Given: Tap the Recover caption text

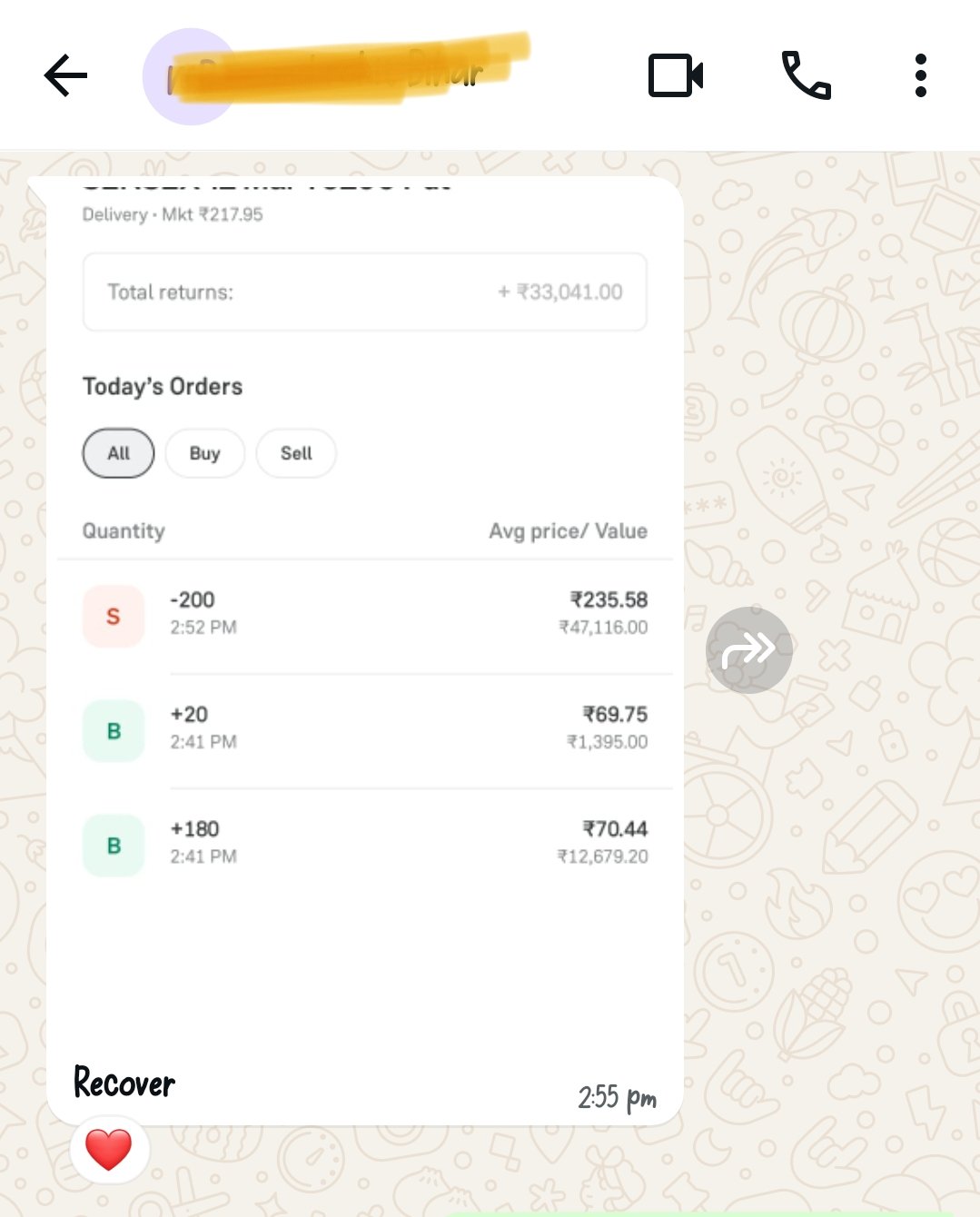Looking at the screenshot, I should (x=124, y=1083).
